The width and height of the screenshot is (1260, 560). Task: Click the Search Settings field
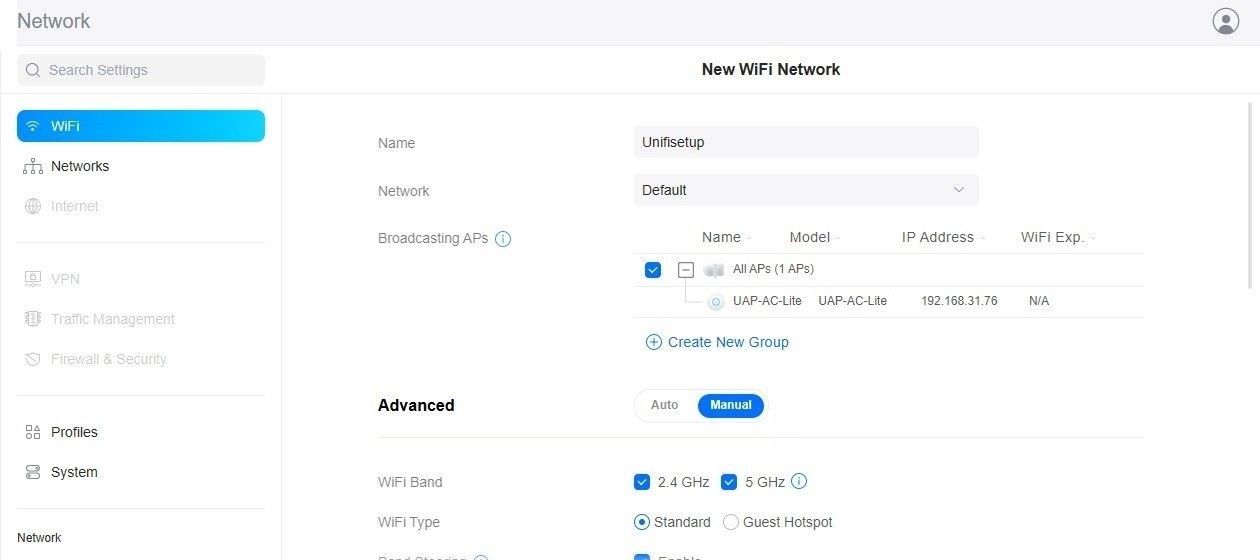[141, 70]
